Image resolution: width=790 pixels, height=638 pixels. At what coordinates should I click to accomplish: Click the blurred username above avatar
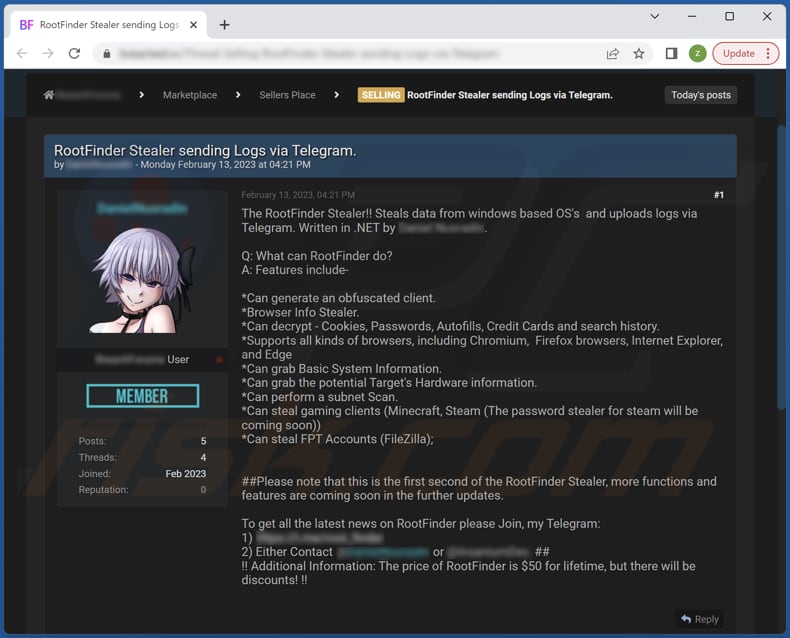pyautogui.click(x=142, y=208)
